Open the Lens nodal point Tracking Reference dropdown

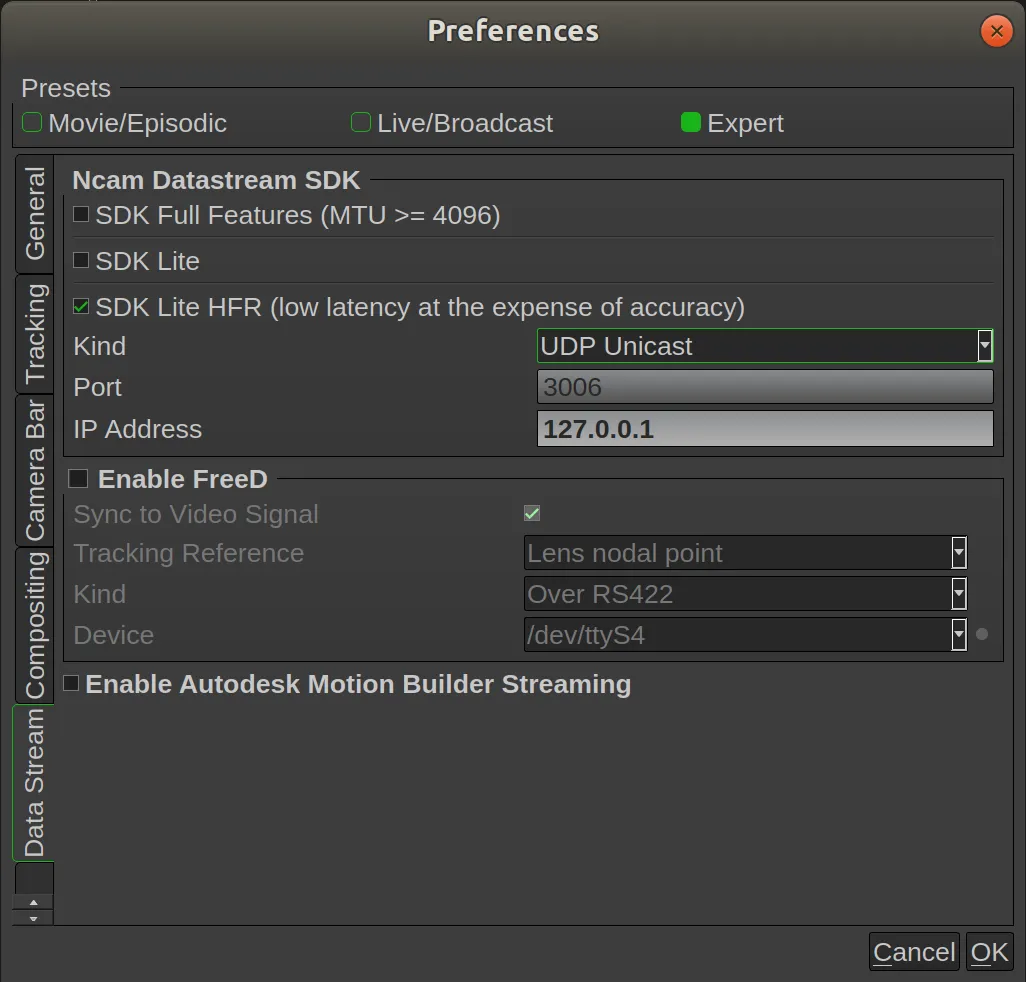(745, 553)
